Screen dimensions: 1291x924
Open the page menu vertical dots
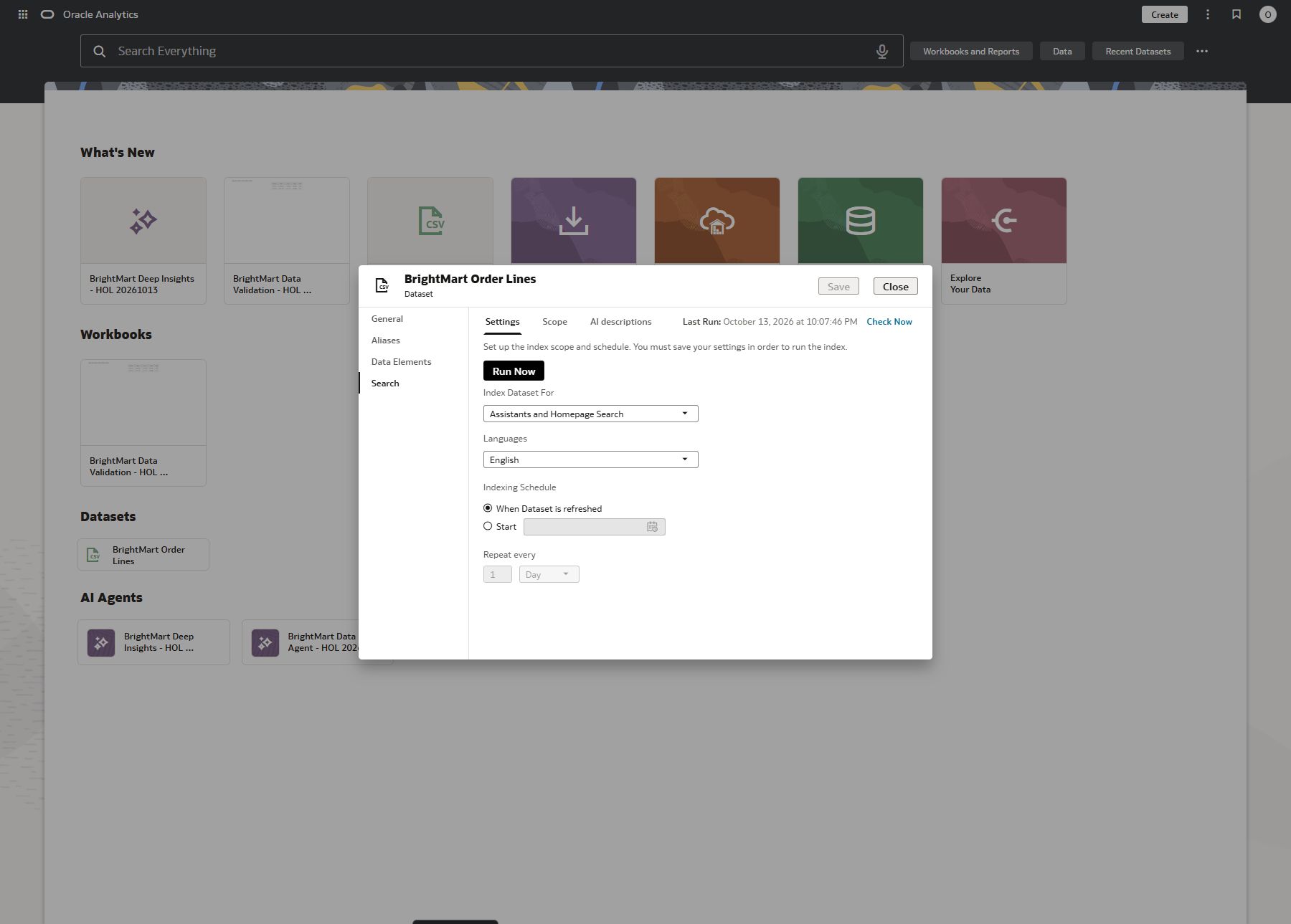[x=1208, y=14]
